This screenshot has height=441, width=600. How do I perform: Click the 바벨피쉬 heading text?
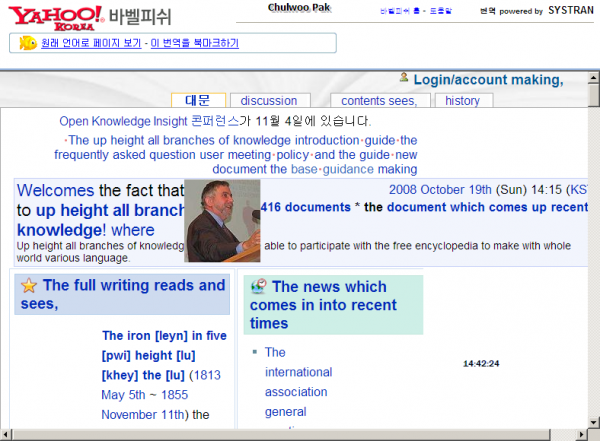[140, 17]
